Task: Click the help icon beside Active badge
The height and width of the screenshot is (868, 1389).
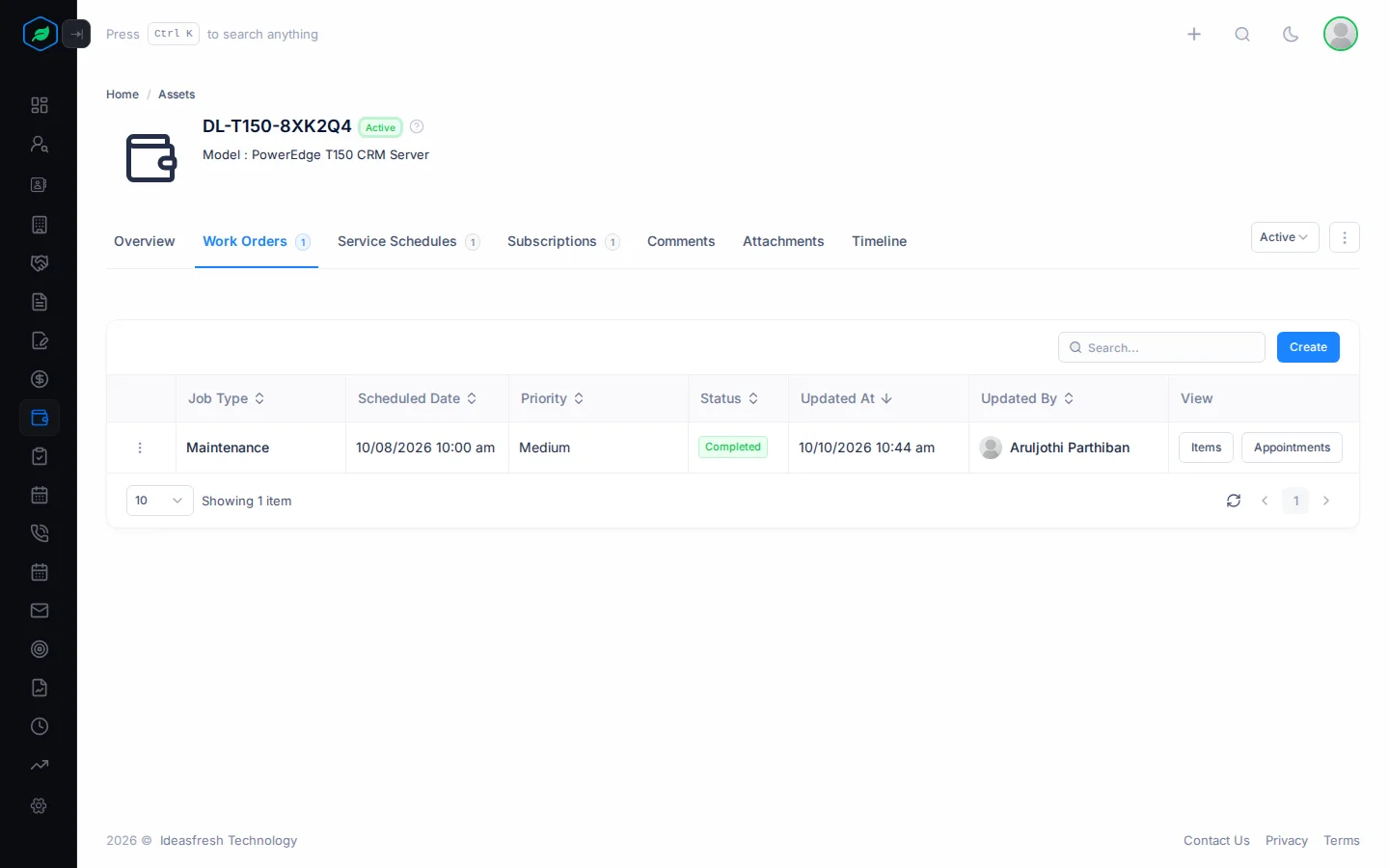Action: coord(417,126)
